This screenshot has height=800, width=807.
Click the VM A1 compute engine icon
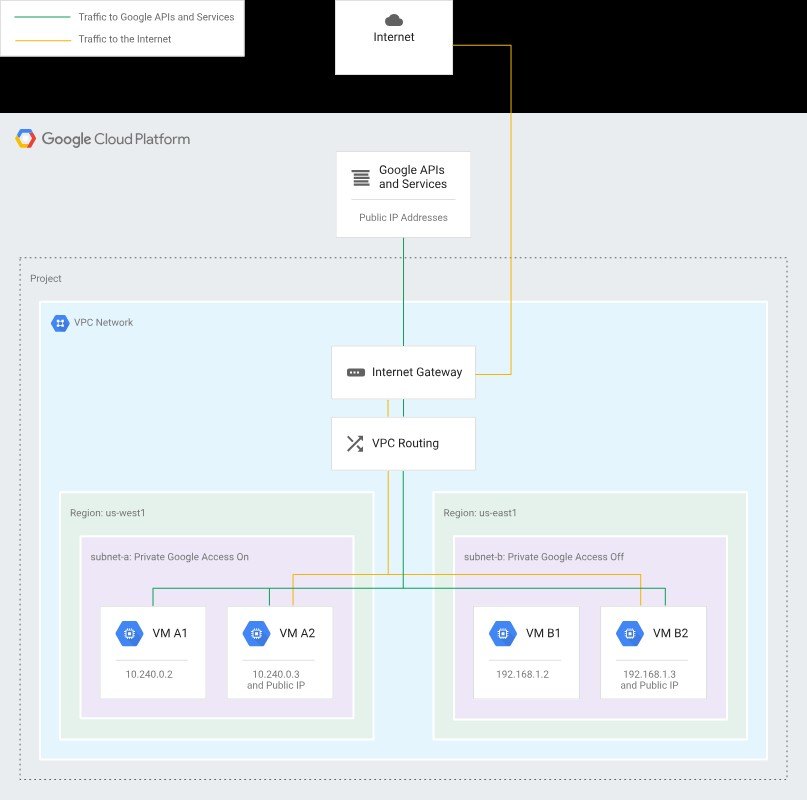[130, 633]
